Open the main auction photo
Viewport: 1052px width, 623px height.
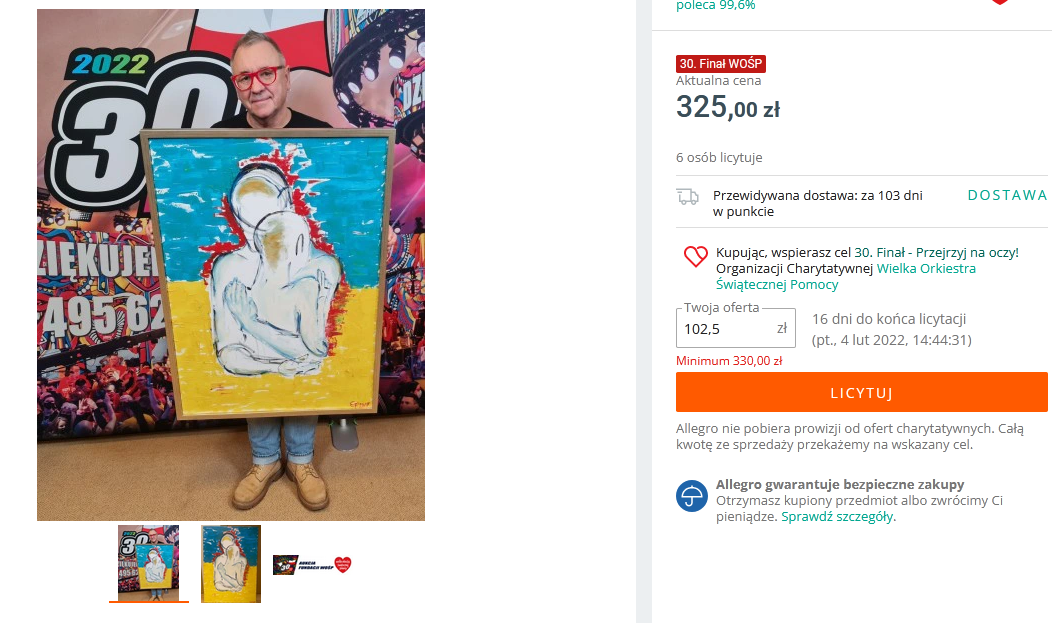[x=231, y=265]
